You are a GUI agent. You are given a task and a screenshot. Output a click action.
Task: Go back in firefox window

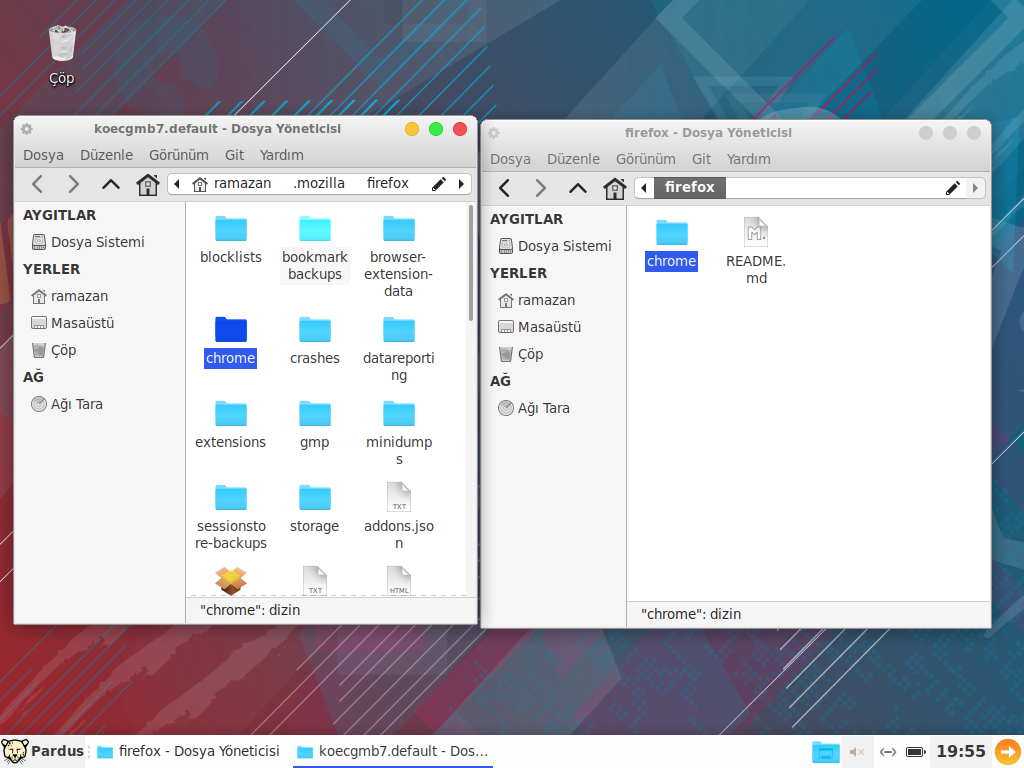click(x=505, y=188)
